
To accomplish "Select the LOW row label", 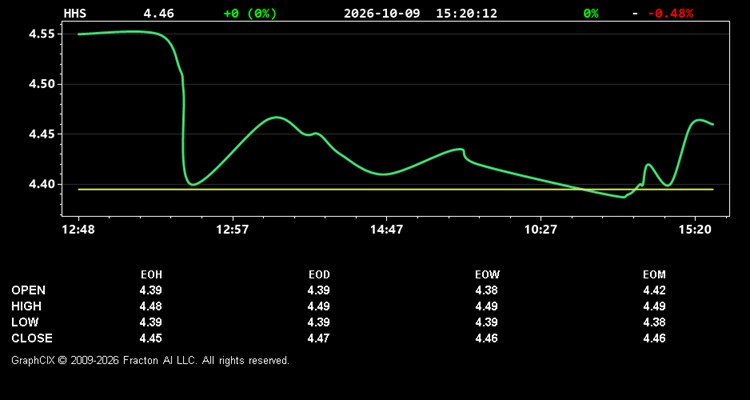I will coord(25,322).
